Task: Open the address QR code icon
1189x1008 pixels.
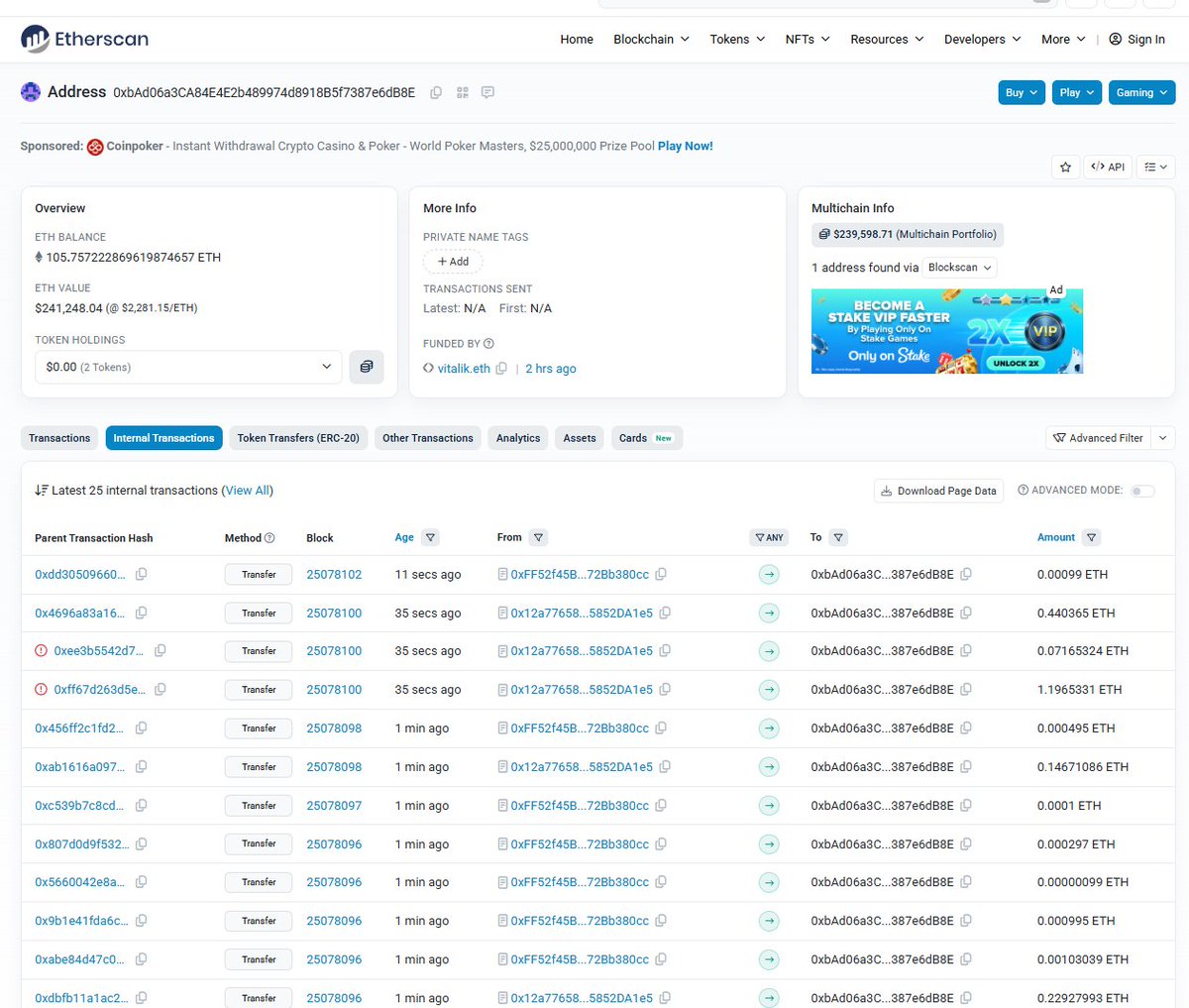Action: click(x=462, y=92)
